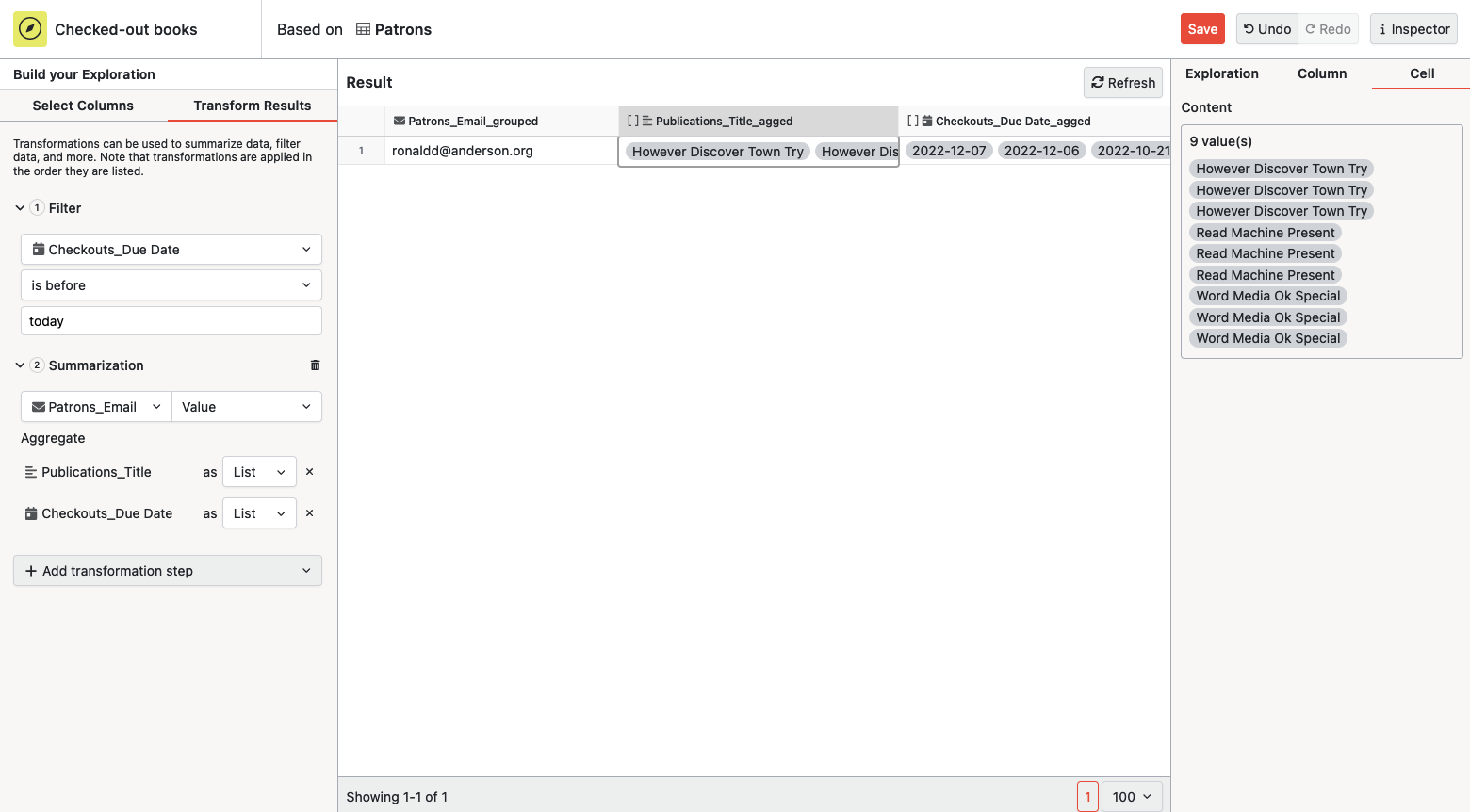
Task: Click the Patrons base table link
Action: [x=394, y=29]
